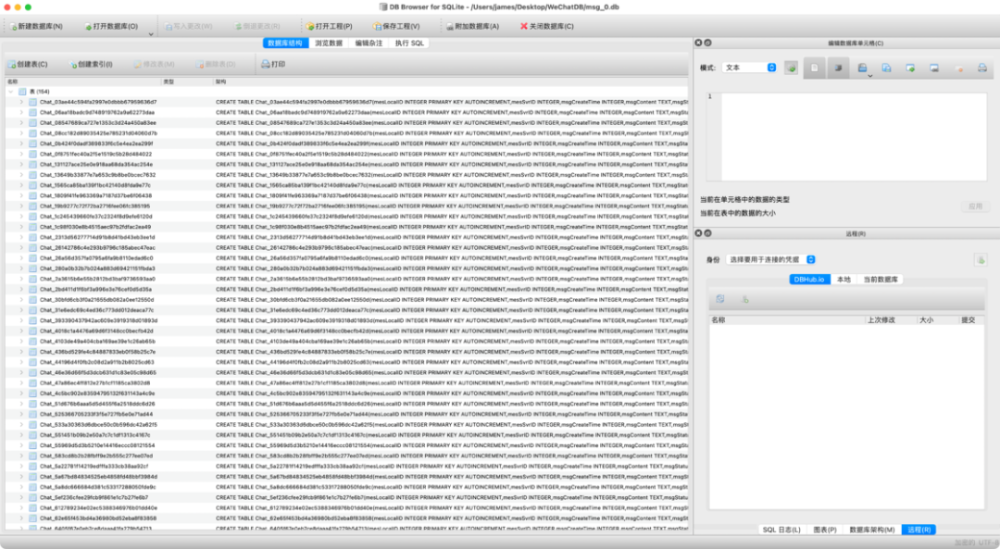1000x549 pixels.
Task: Select row Chat_533a30363d6dbce50c0b596dc42a62f5
Action: point(346,425)
